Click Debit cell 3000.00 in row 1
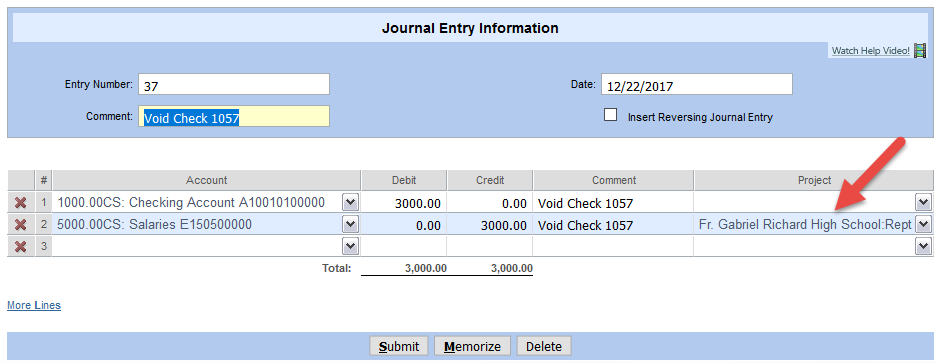938x363 pixels. (404, 203)
